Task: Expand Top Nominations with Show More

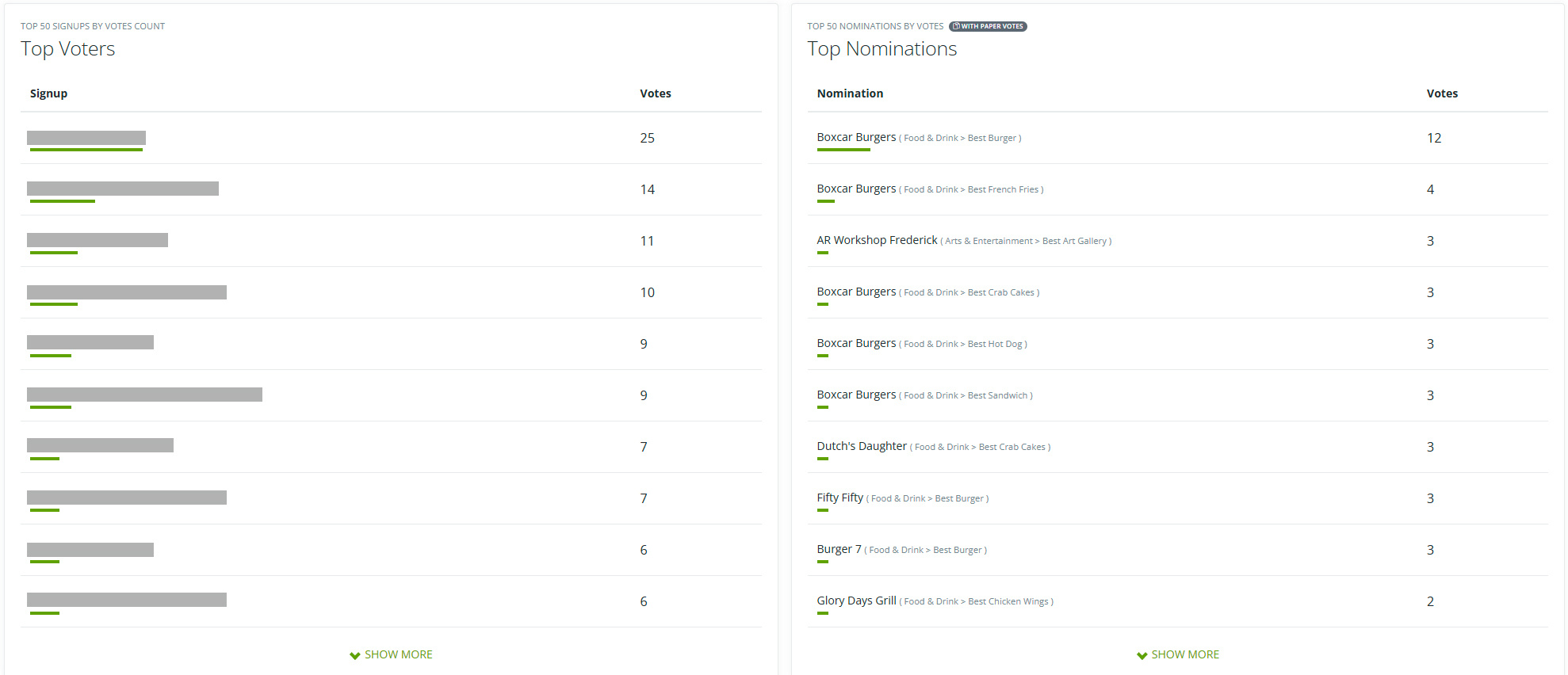Action: (x=1178, y=654)
